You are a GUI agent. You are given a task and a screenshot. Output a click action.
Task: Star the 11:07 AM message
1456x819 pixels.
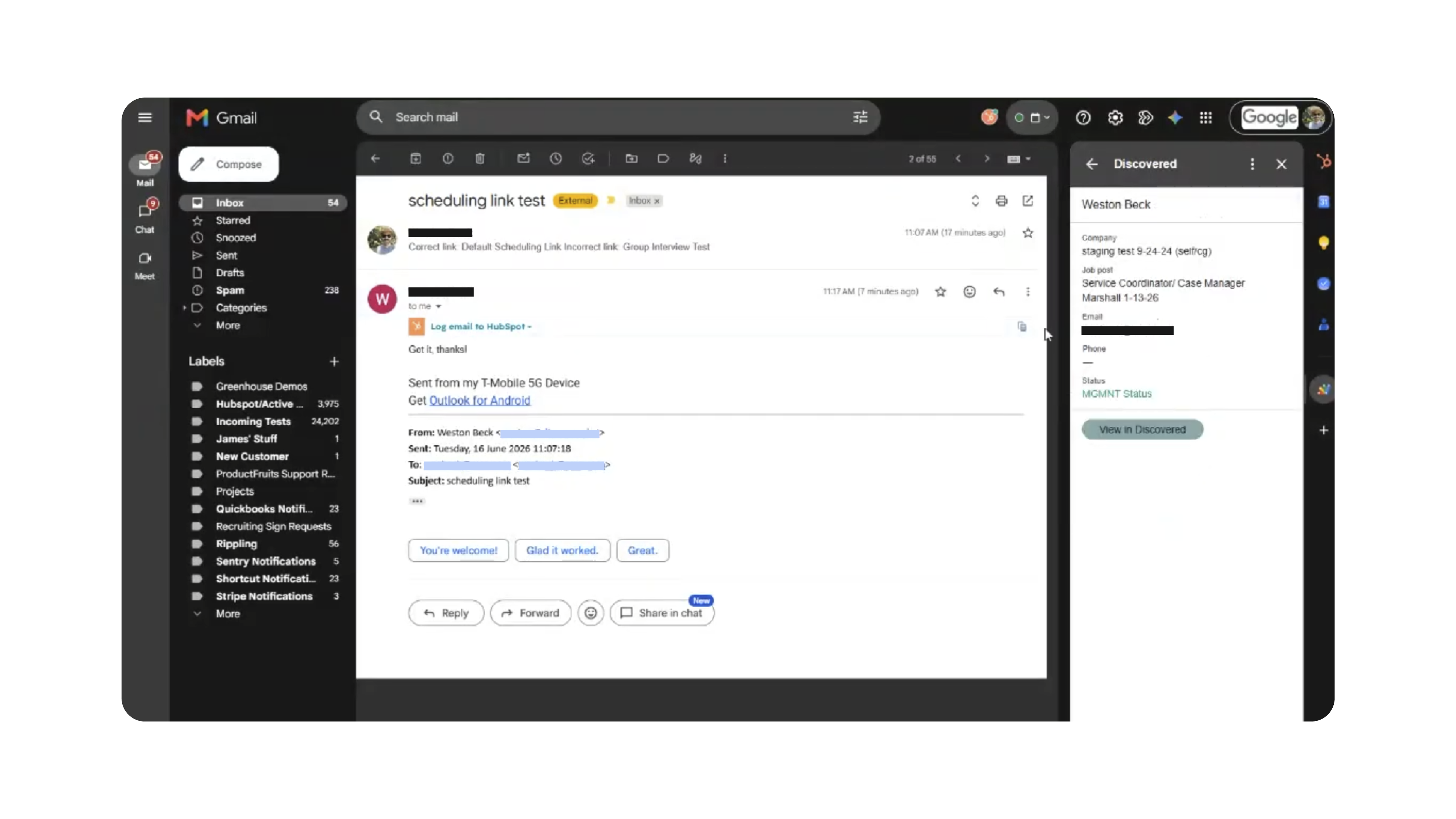pyautogui.click(x=1028, y=233)
